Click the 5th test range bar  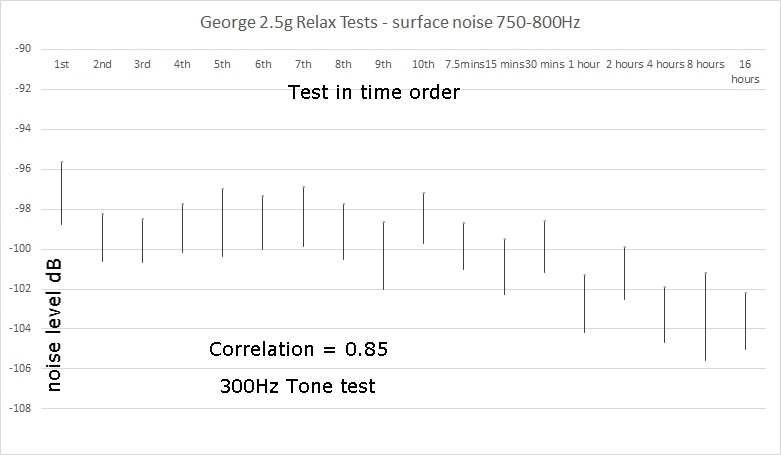223,223
